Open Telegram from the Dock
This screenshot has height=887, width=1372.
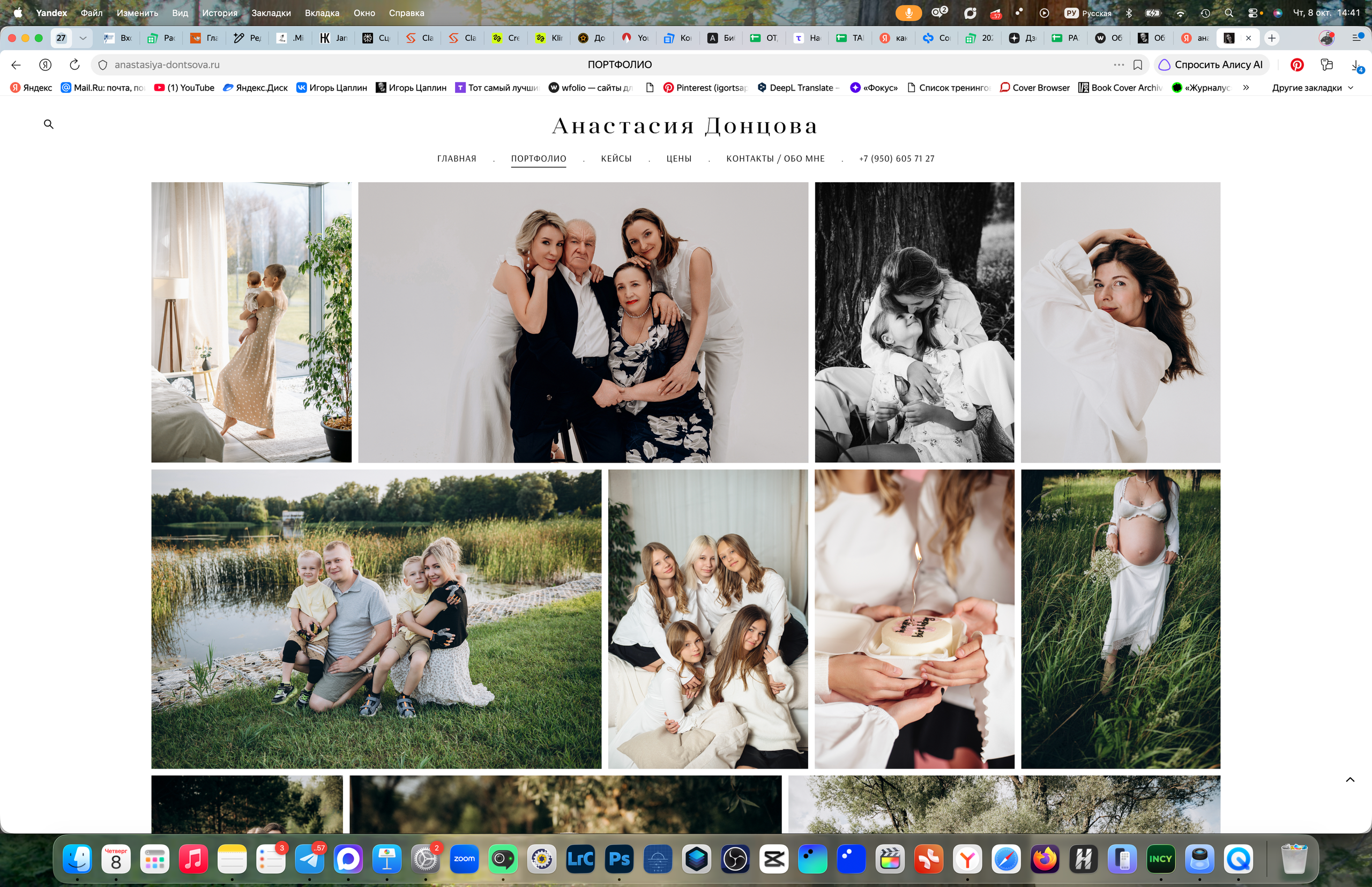point(310,859)
